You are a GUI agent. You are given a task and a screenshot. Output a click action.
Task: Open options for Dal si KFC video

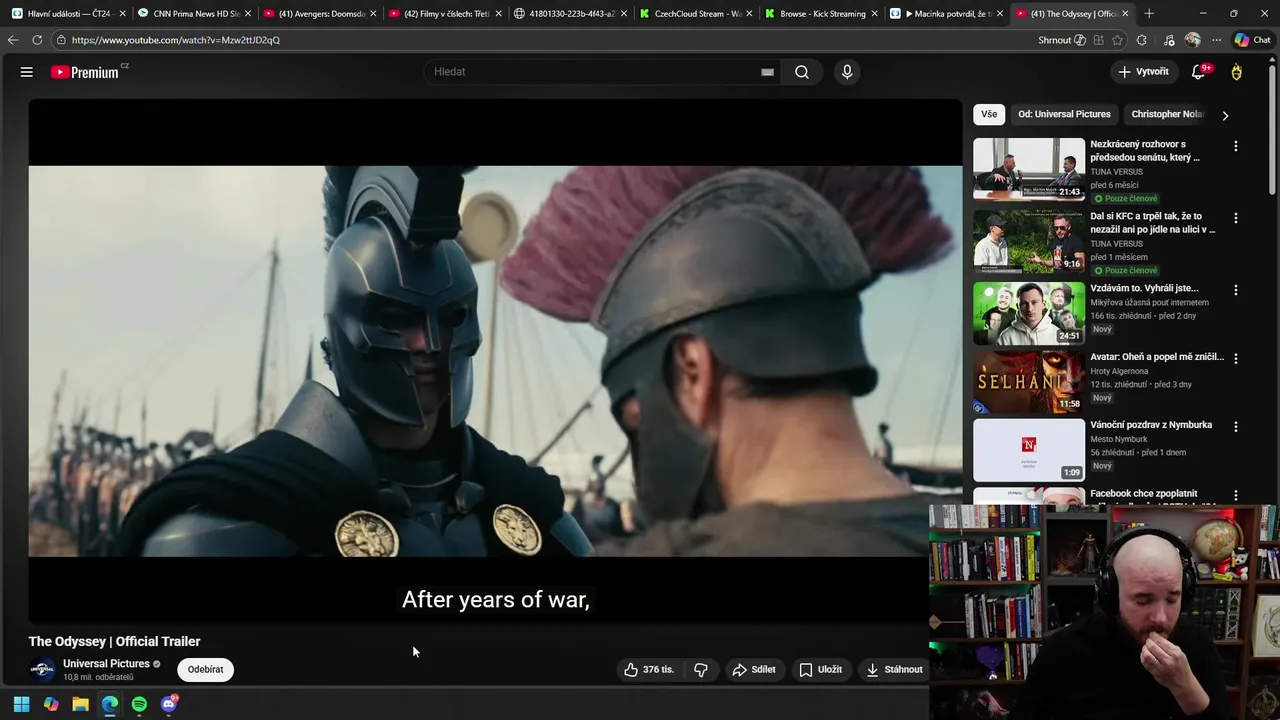tap(1236, 218)
